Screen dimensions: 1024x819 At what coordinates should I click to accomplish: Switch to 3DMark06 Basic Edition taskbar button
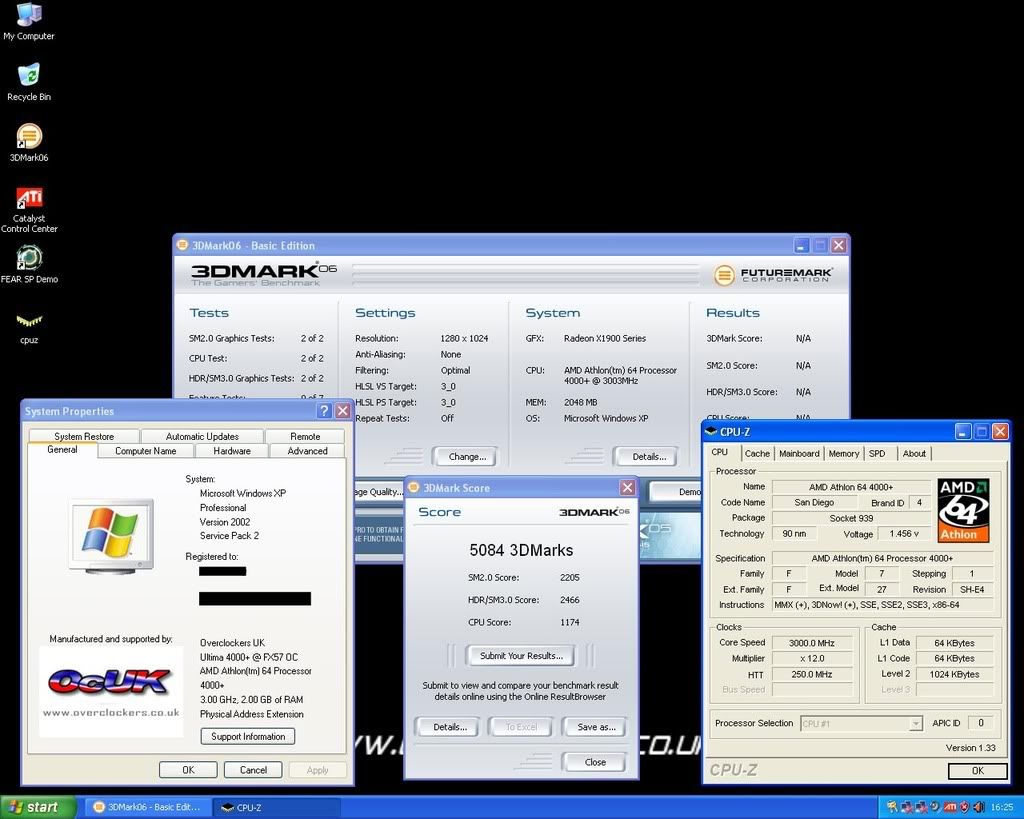[148, 807]
